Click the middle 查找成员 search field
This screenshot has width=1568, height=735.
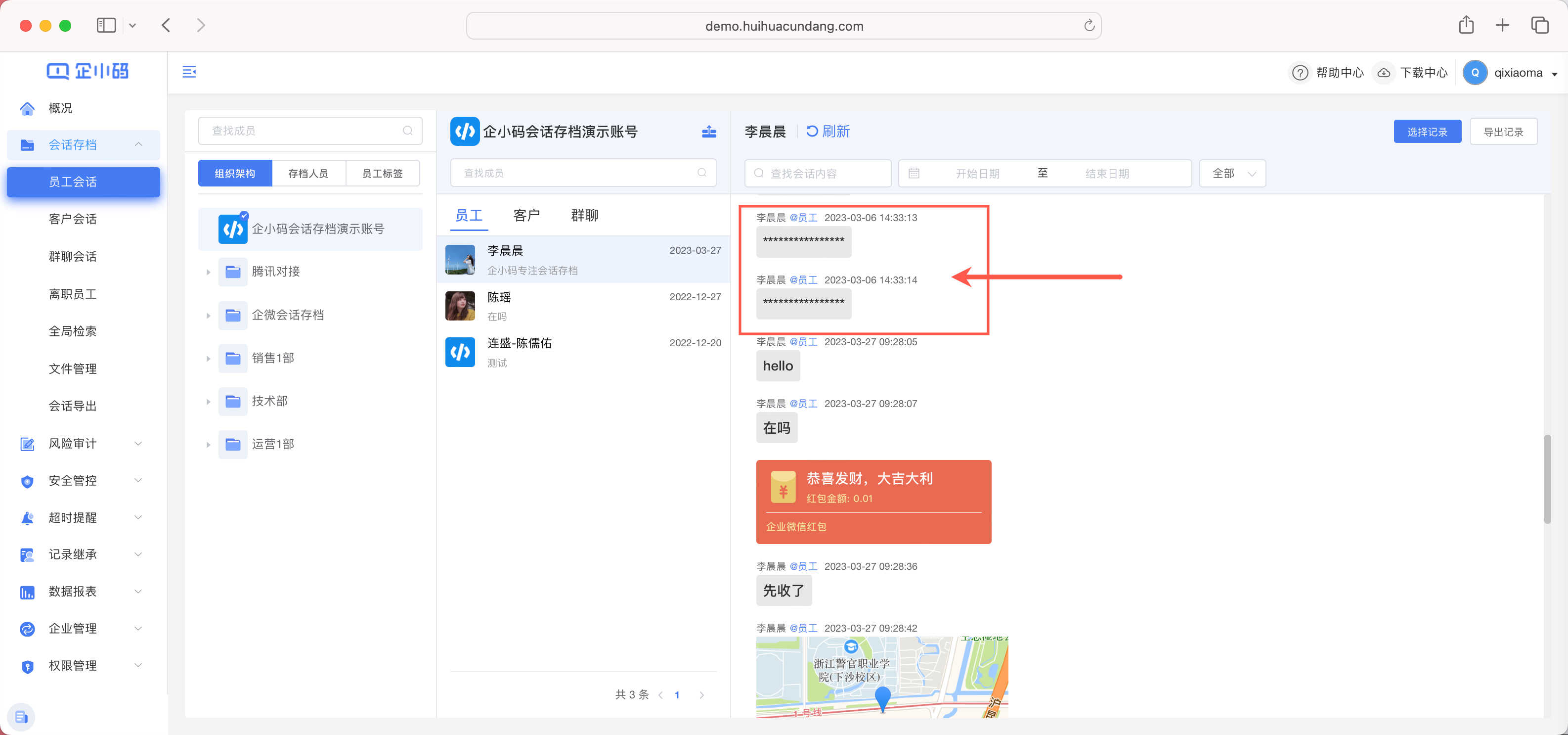pos(583,173)
